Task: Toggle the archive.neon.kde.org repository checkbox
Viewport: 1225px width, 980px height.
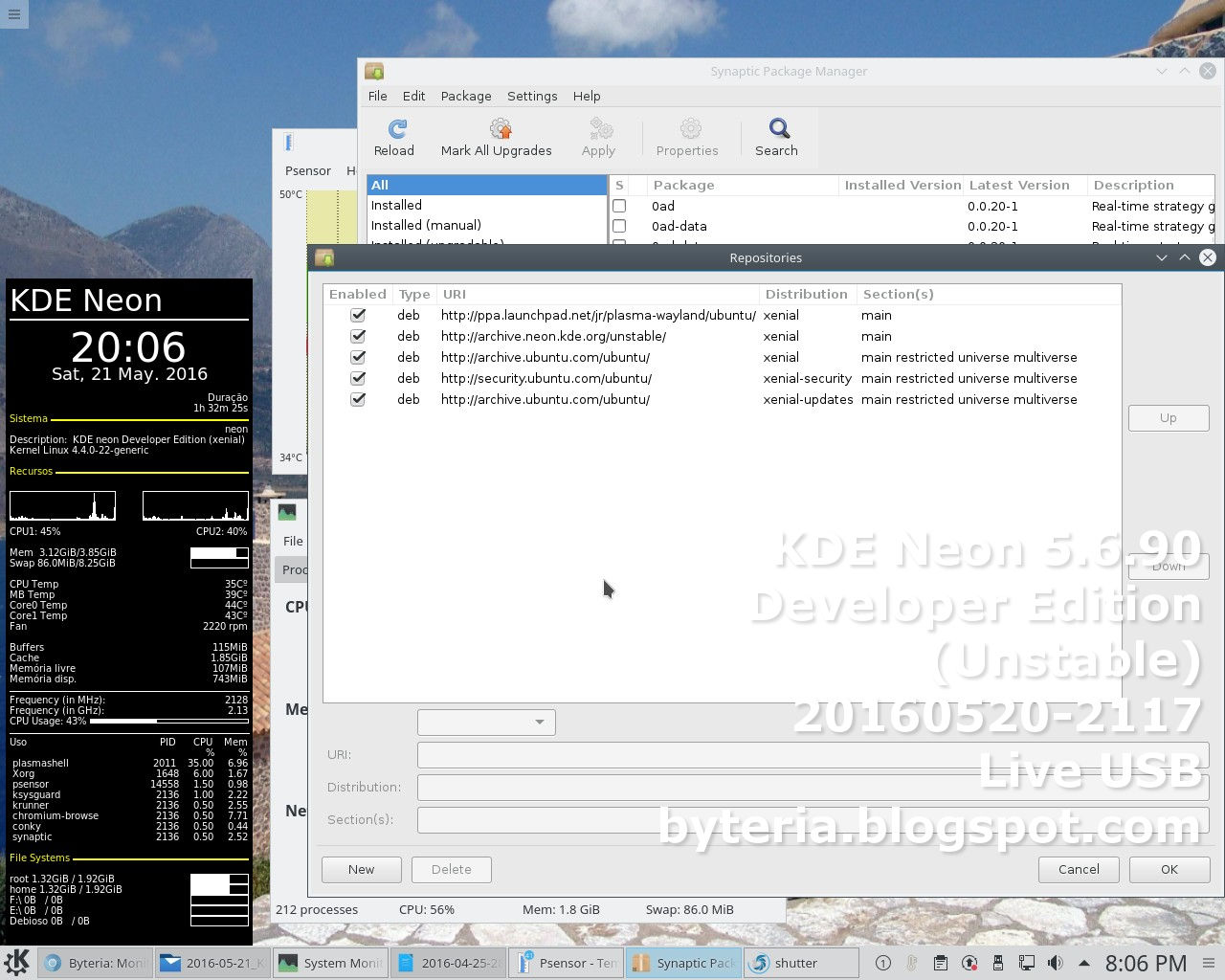Action: point(357,336)
